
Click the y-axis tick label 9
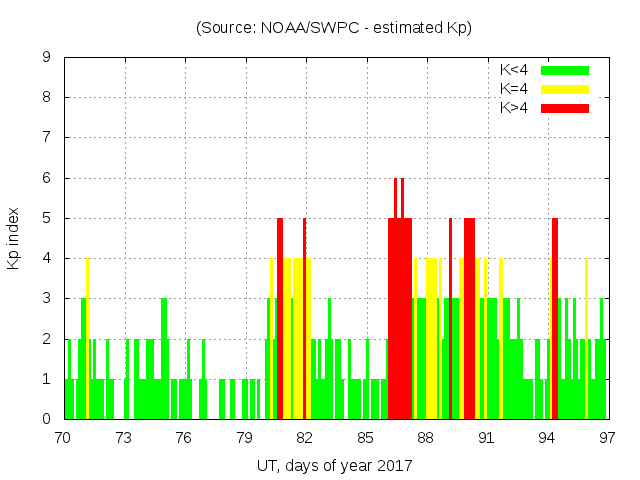point(47,58)
